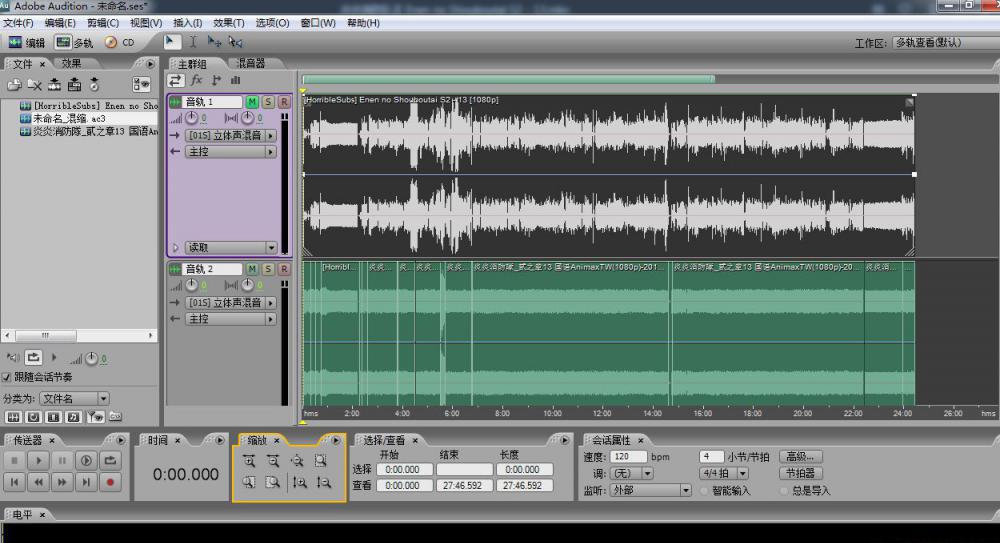
Task: Select the scrub tool icon
Action: 235,42
